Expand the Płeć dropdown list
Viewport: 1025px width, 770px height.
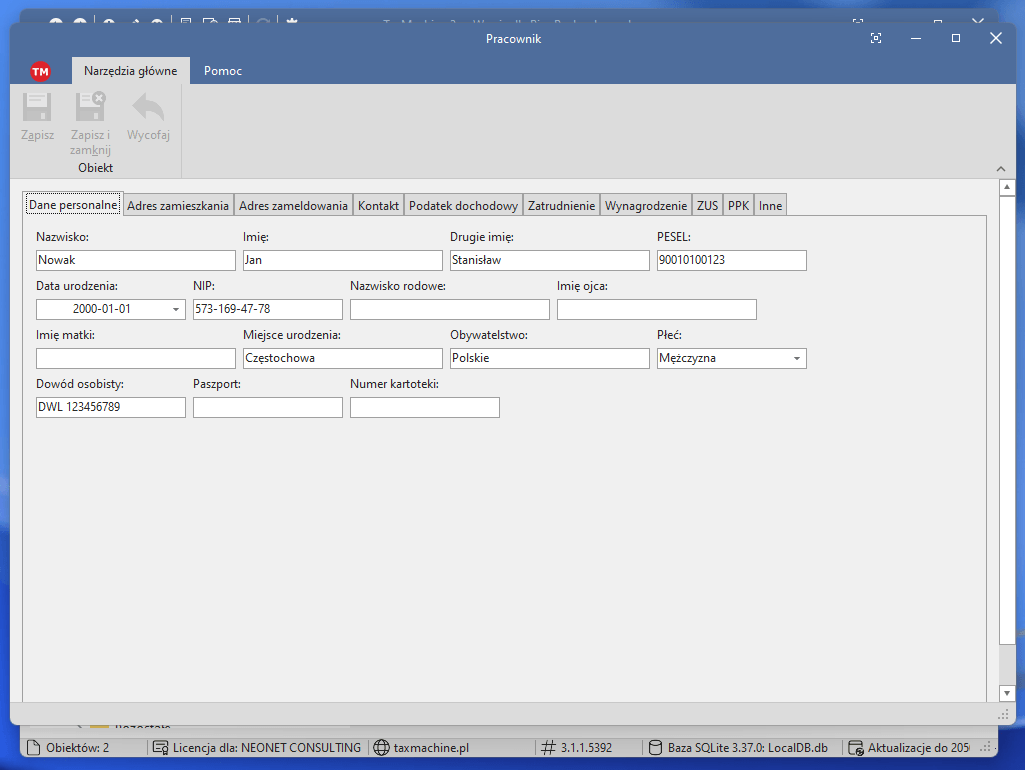tap(797, 359)
